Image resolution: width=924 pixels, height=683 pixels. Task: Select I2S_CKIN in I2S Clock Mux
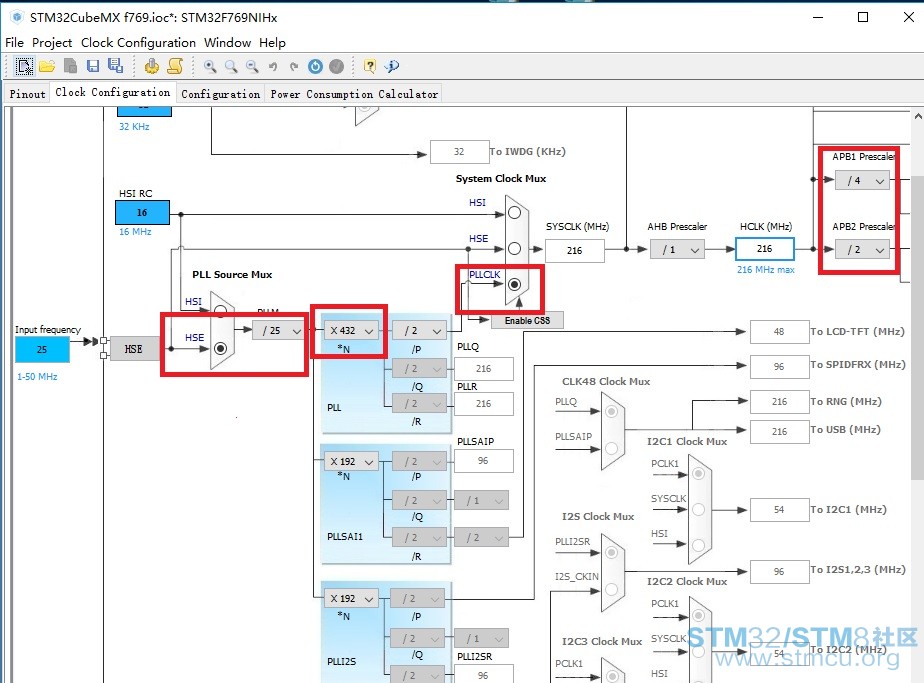pyautogui.click(x=611, y=589)
